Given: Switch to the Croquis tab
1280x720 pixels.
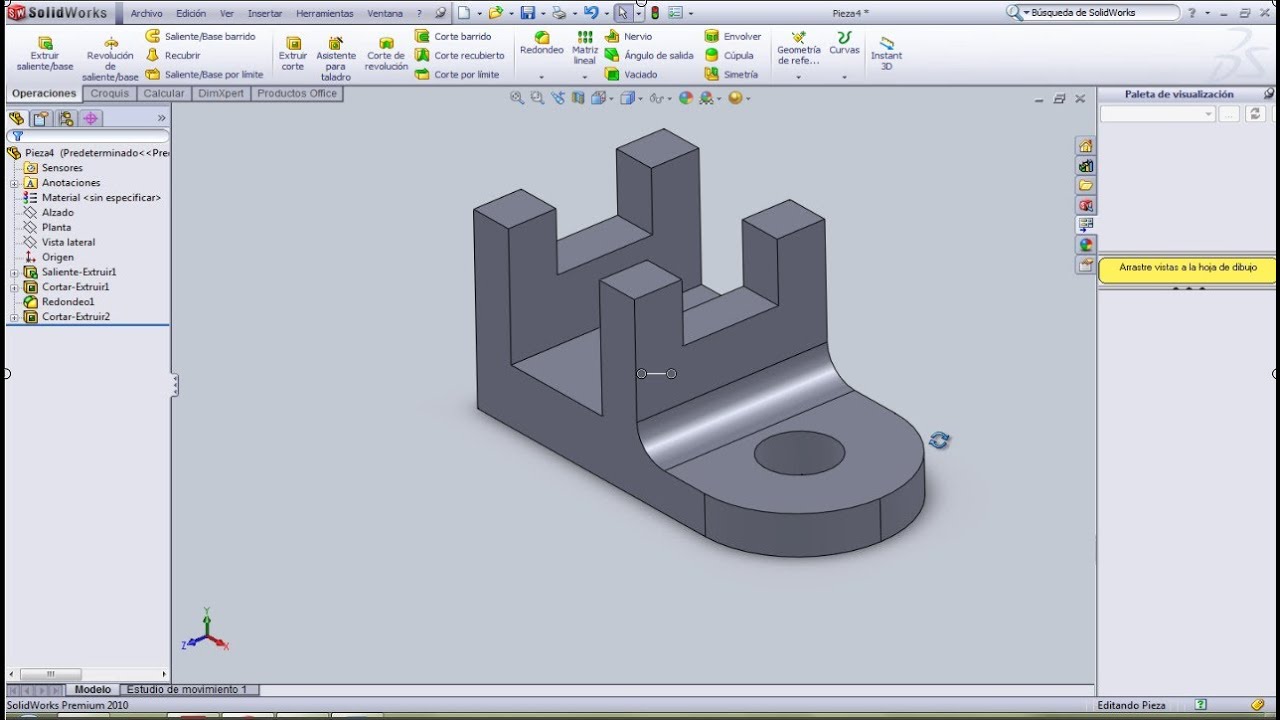Looking at the screenshot, I should [x=110, y=93].
